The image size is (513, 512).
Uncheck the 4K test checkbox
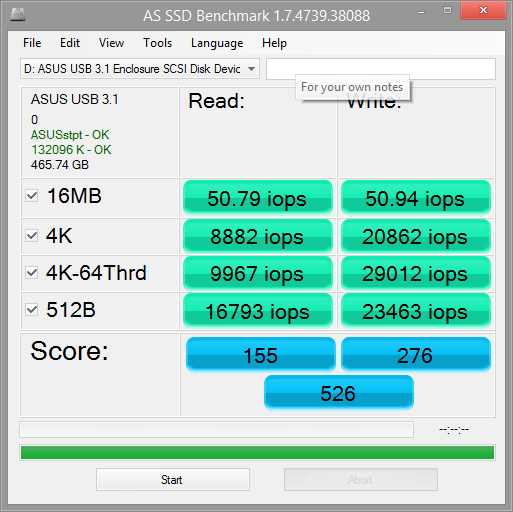32,236
